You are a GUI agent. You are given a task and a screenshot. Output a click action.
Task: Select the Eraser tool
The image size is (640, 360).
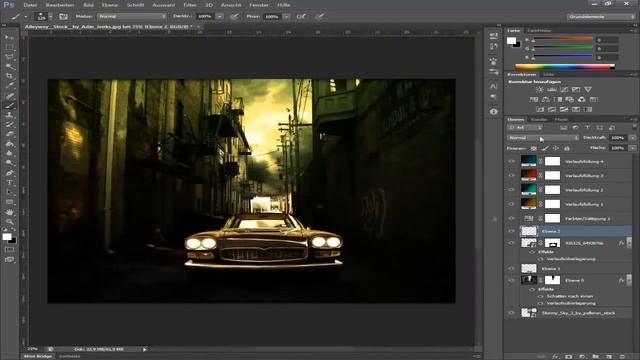pyautogui.click(x=9, y=134)
